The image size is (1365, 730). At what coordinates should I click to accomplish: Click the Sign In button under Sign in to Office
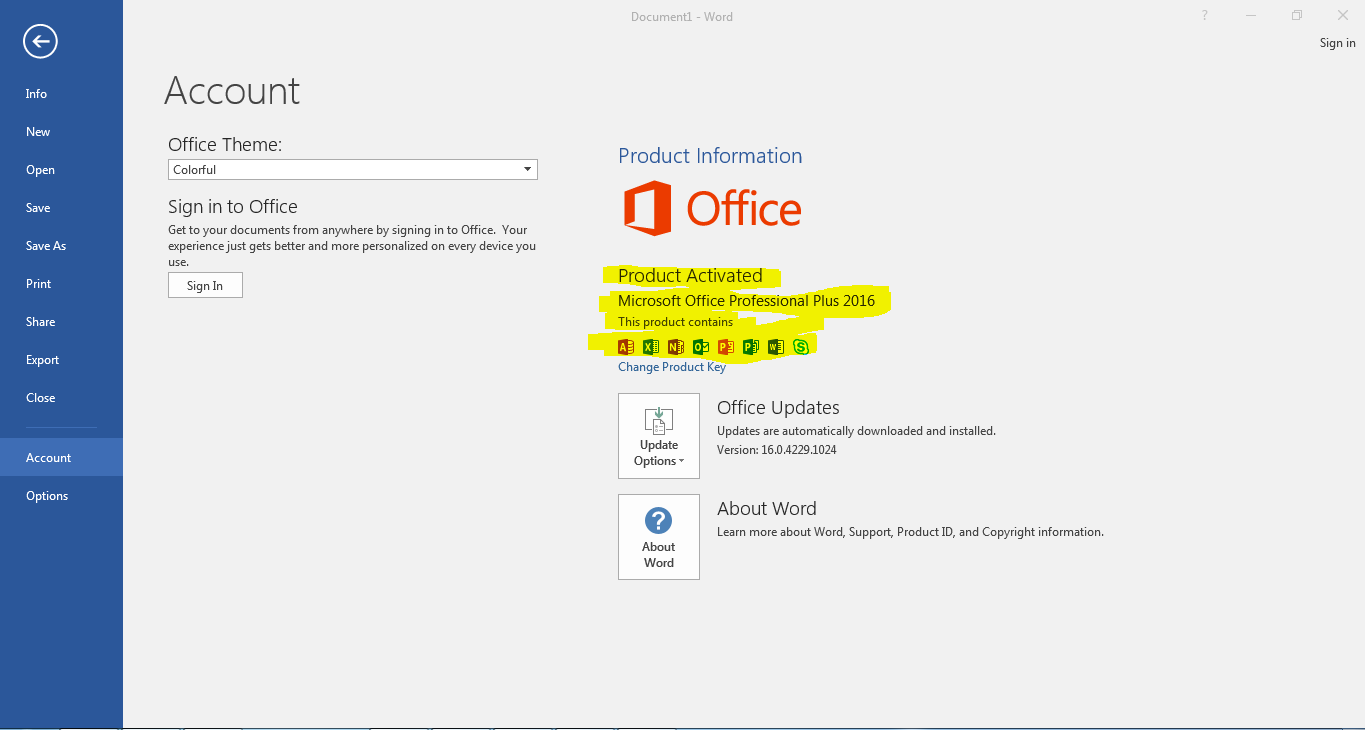click(205, 286)
